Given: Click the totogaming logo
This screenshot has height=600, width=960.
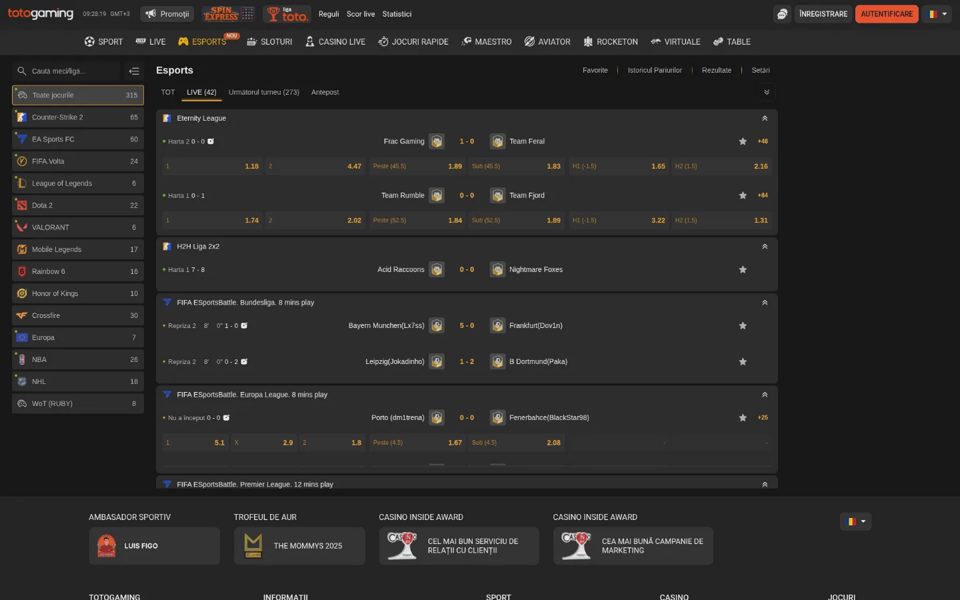Looking at the screenshot, I should [x=40, y=13].
